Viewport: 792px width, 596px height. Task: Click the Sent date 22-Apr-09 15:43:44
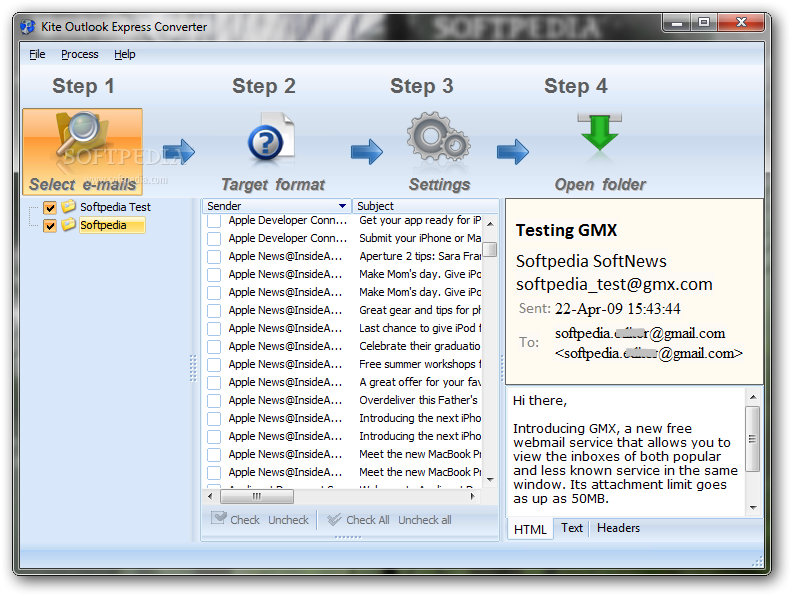(617, 309)
